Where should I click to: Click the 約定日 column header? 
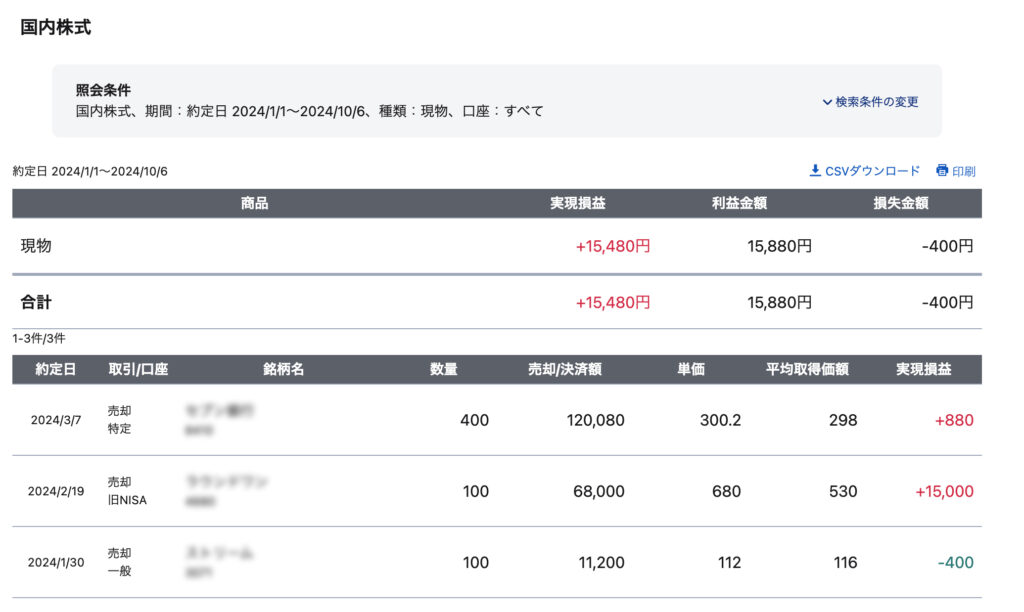tap(56, 369)
